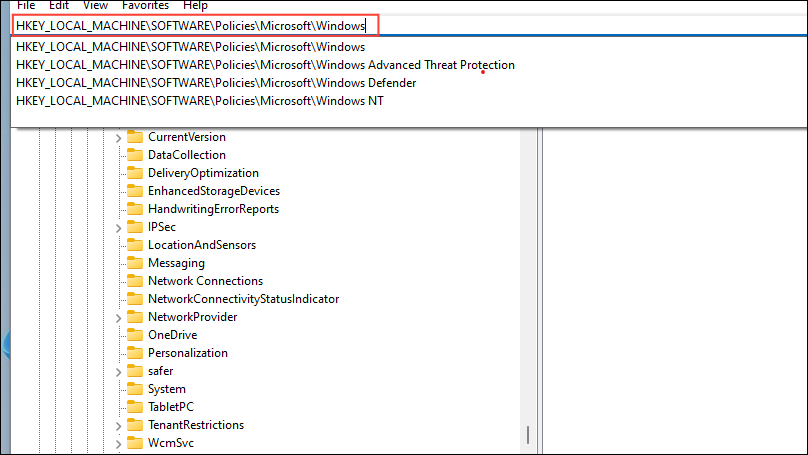This screenshot has width=808, height=455.
Task: Select the Personalization key label
Action: click(x=188, y=353)
